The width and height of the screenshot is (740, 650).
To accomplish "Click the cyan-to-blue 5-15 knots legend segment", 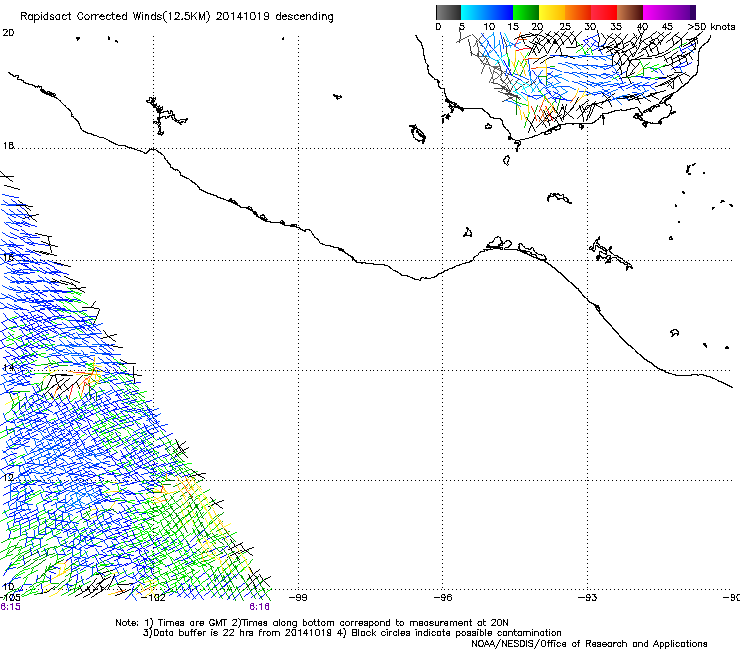I will [x=487, y=12].
